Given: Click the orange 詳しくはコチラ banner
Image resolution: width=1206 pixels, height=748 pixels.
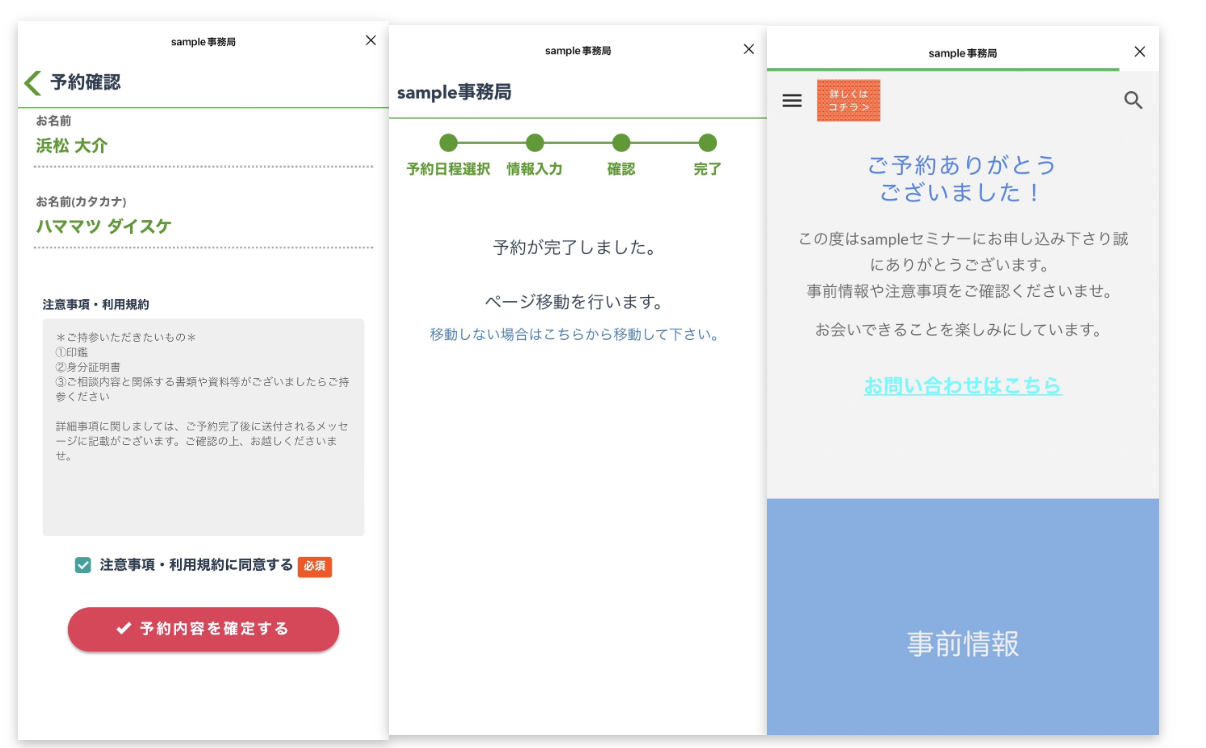Looking at the screenshot, I should pyautogui.click(x=848, y=100).
